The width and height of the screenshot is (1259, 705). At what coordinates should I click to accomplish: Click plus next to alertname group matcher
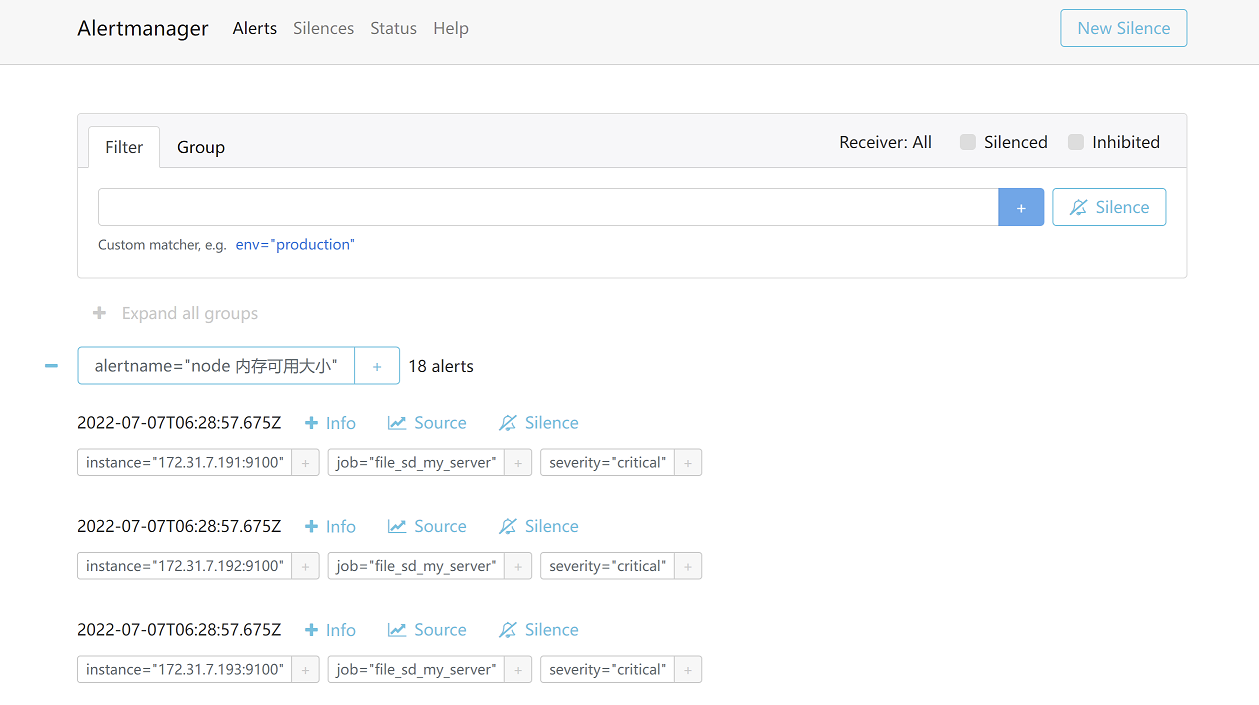tap(377, 366)
